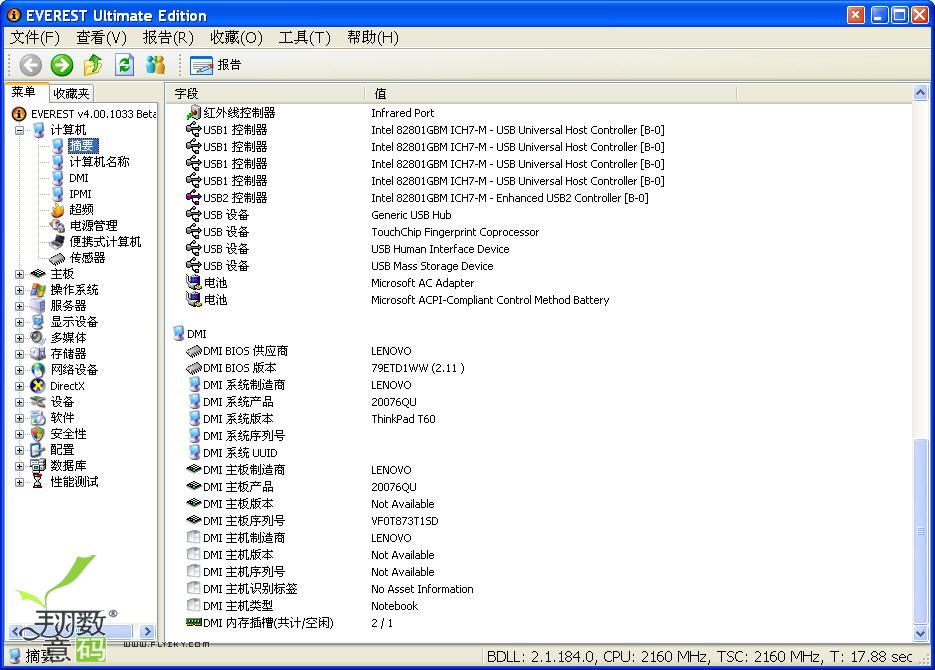The height and width of the screenshot is (670, 935).
Task: Expand the 多媒体 tree node
Action: click(x=20, y=338)
